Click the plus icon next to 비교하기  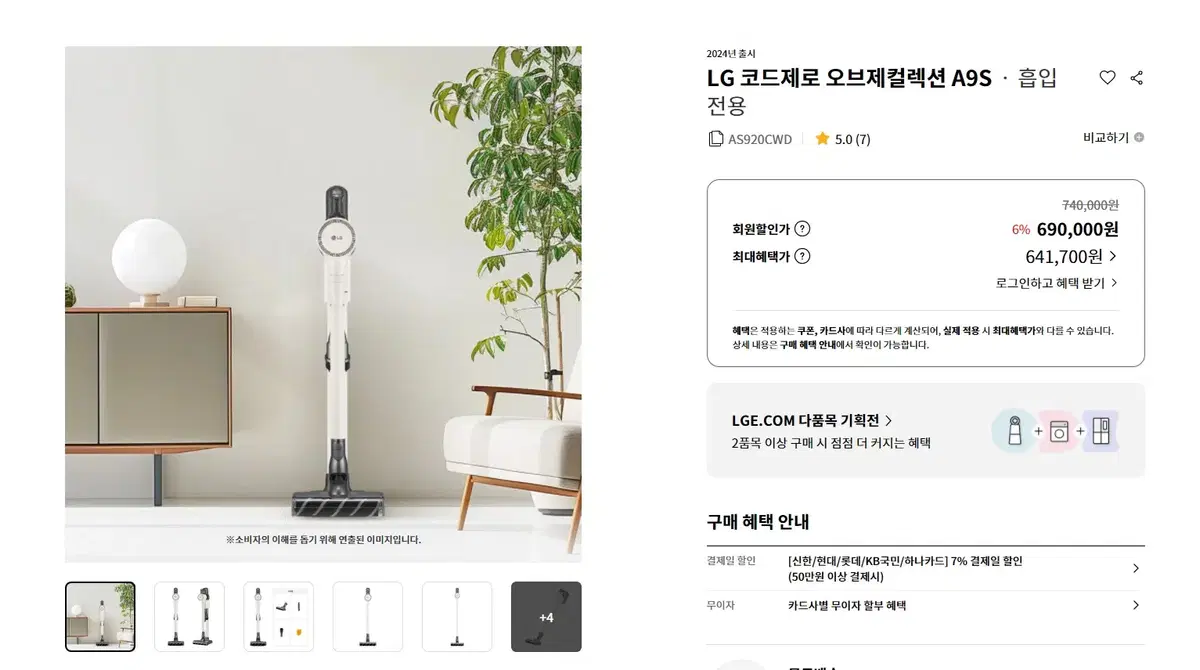(x=1139, y=138)
